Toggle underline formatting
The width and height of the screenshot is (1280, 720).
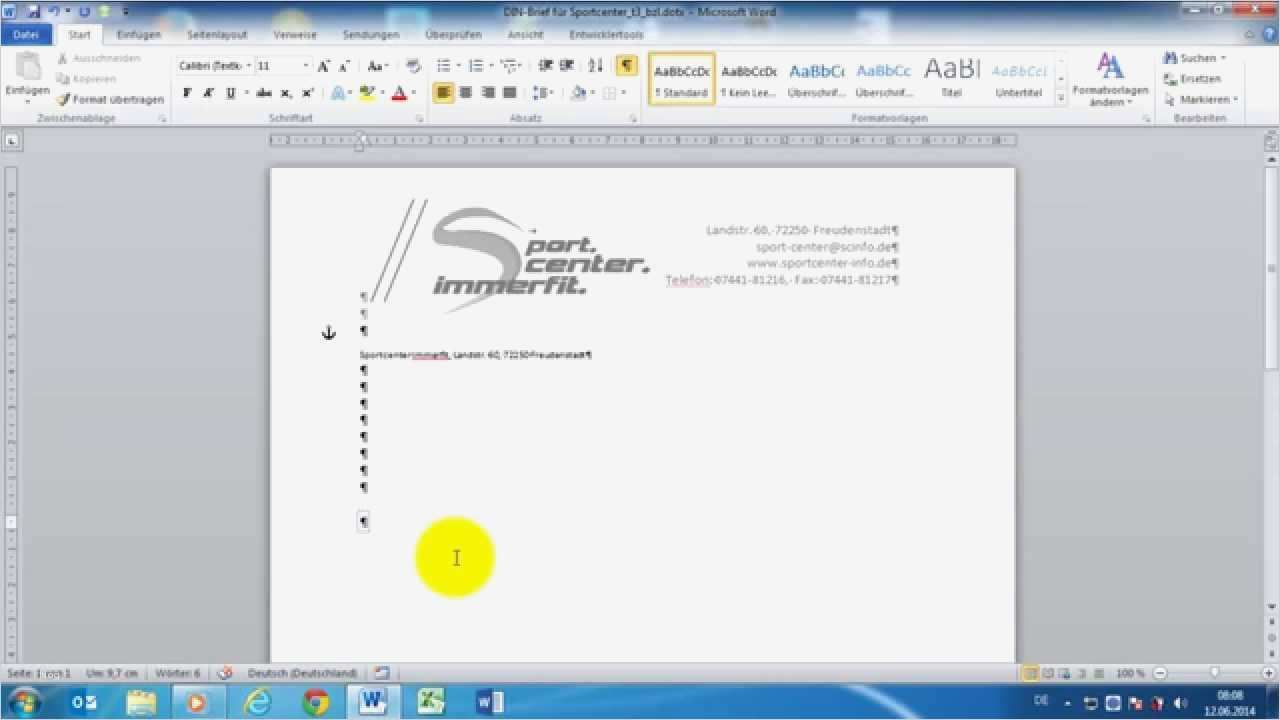[229, 92]
